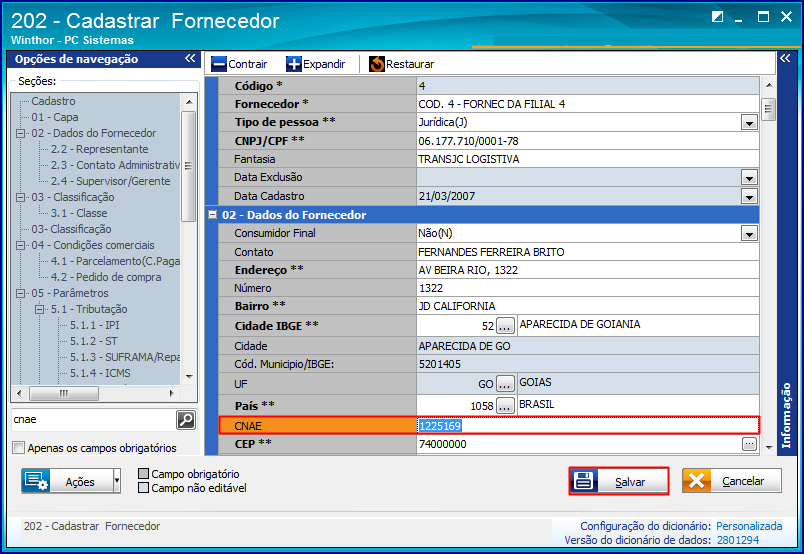Image resolution: width=804 pixels, height=554 pixels.
Task: Select 2.4 - Supervisor/Gerente tree item
Action: click(110, 181)
